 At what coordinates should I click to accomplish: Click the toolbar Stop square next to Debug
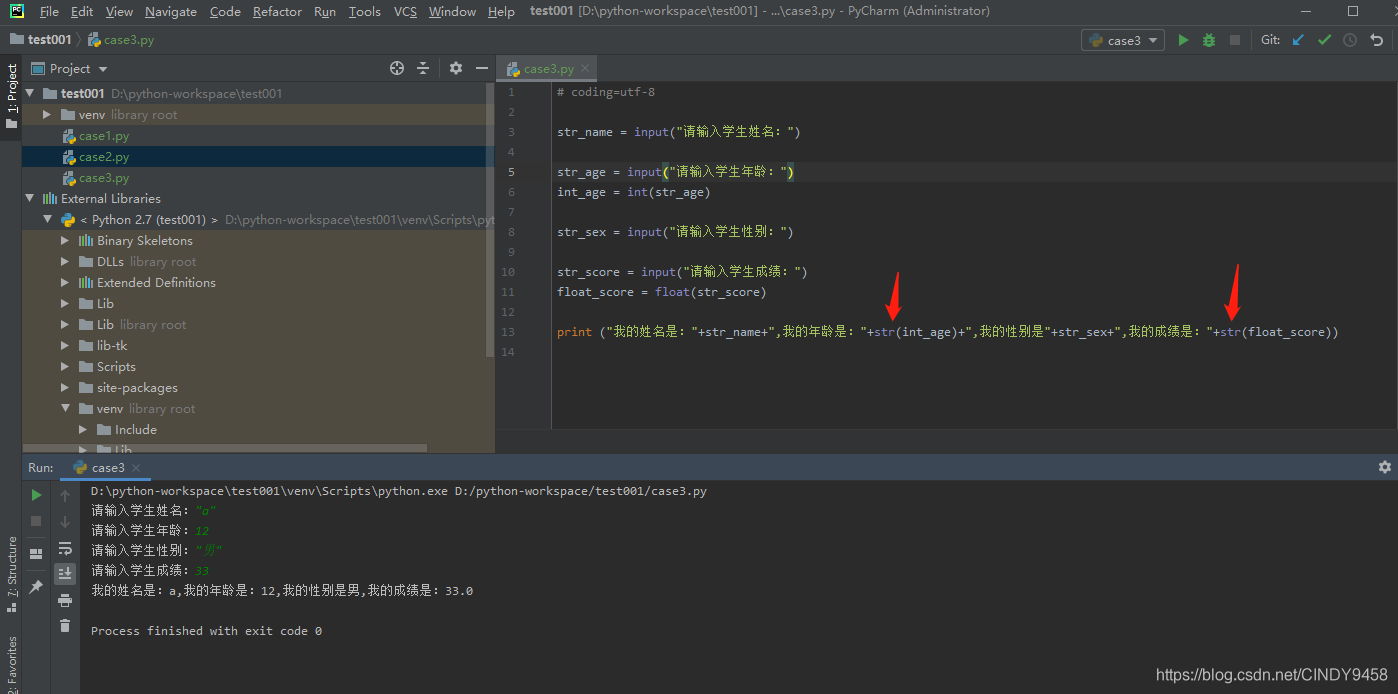[1235, 40]
